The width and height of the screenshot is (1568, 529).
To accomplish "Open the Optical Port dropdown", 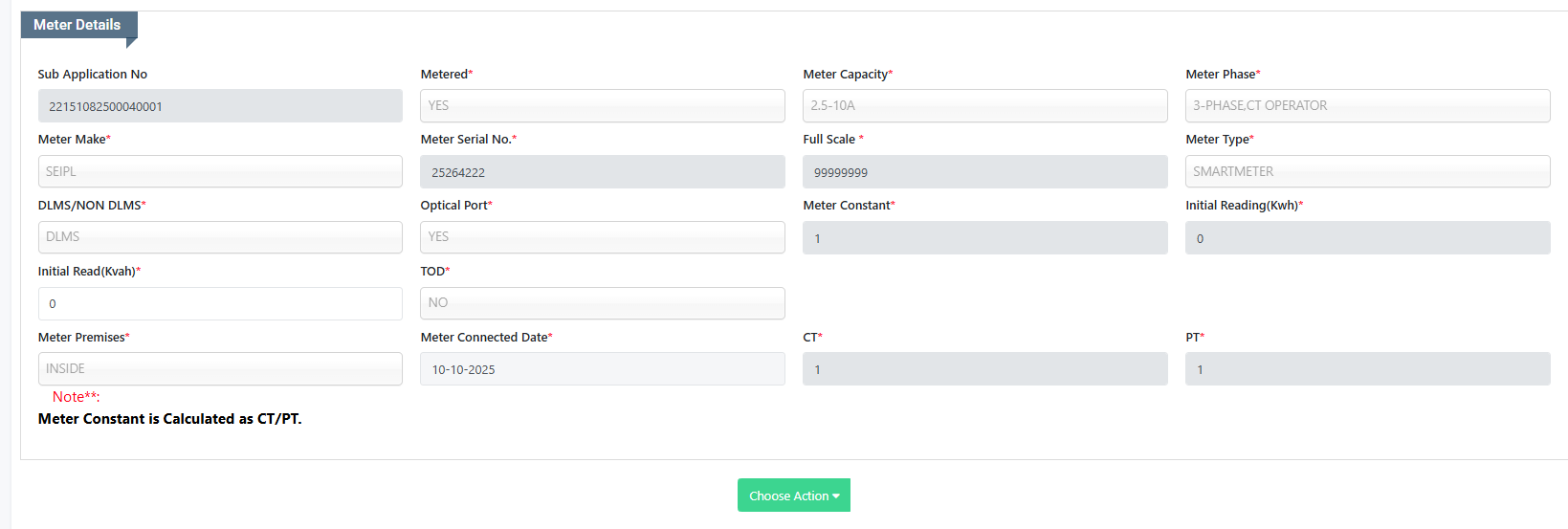I will 602,237.
